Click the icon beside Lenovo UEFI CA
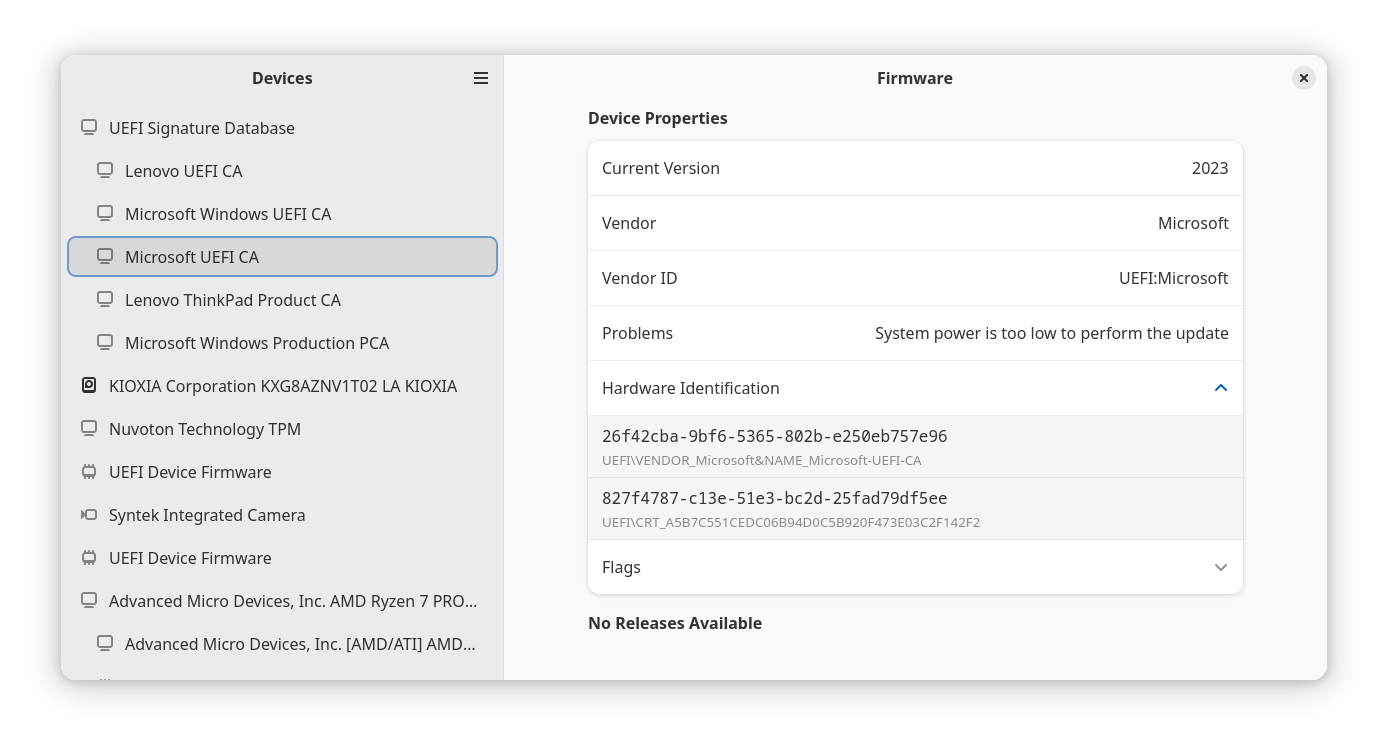The height and width of the screenshot is (747, 1388). point(105,171)
